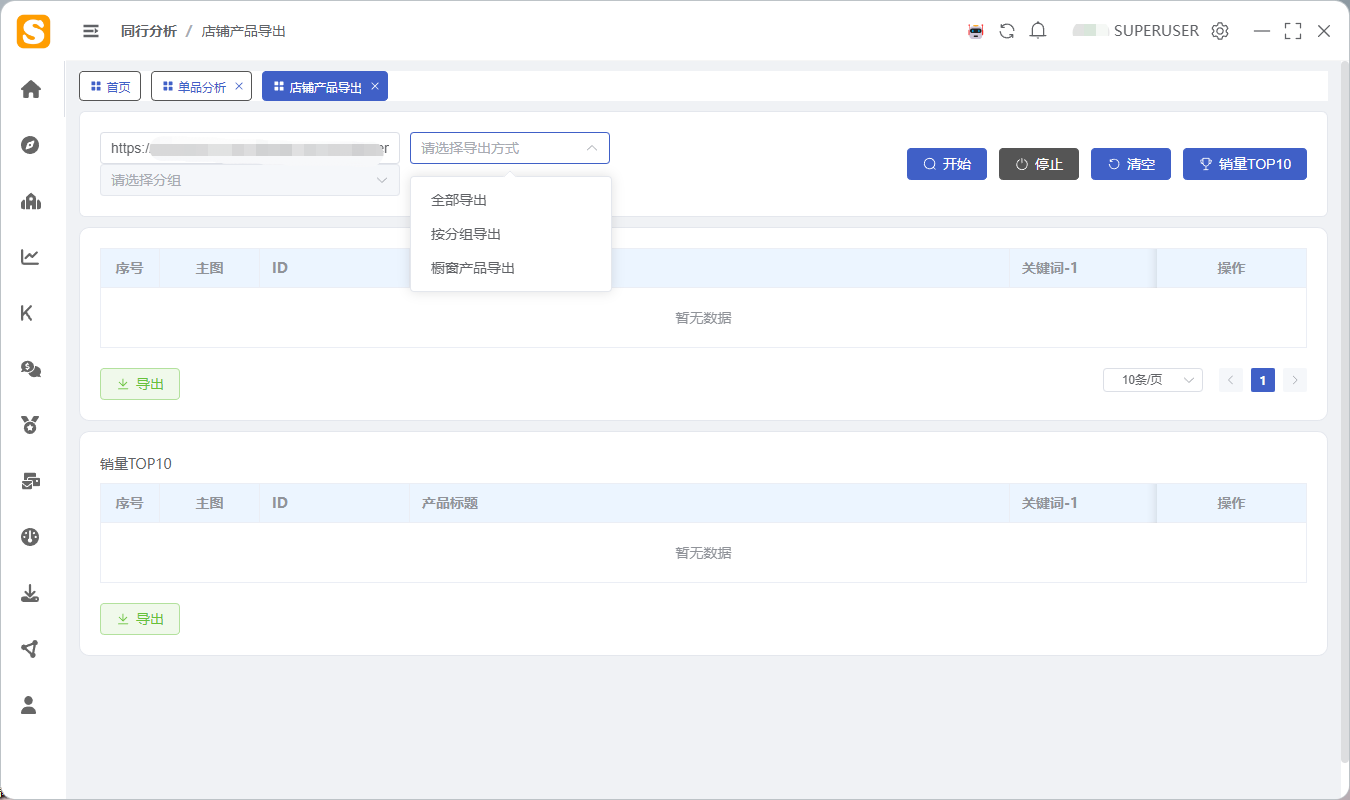Open the shop group sidebar icon
The image size is (1350, 800).
[x=30, y=201]
